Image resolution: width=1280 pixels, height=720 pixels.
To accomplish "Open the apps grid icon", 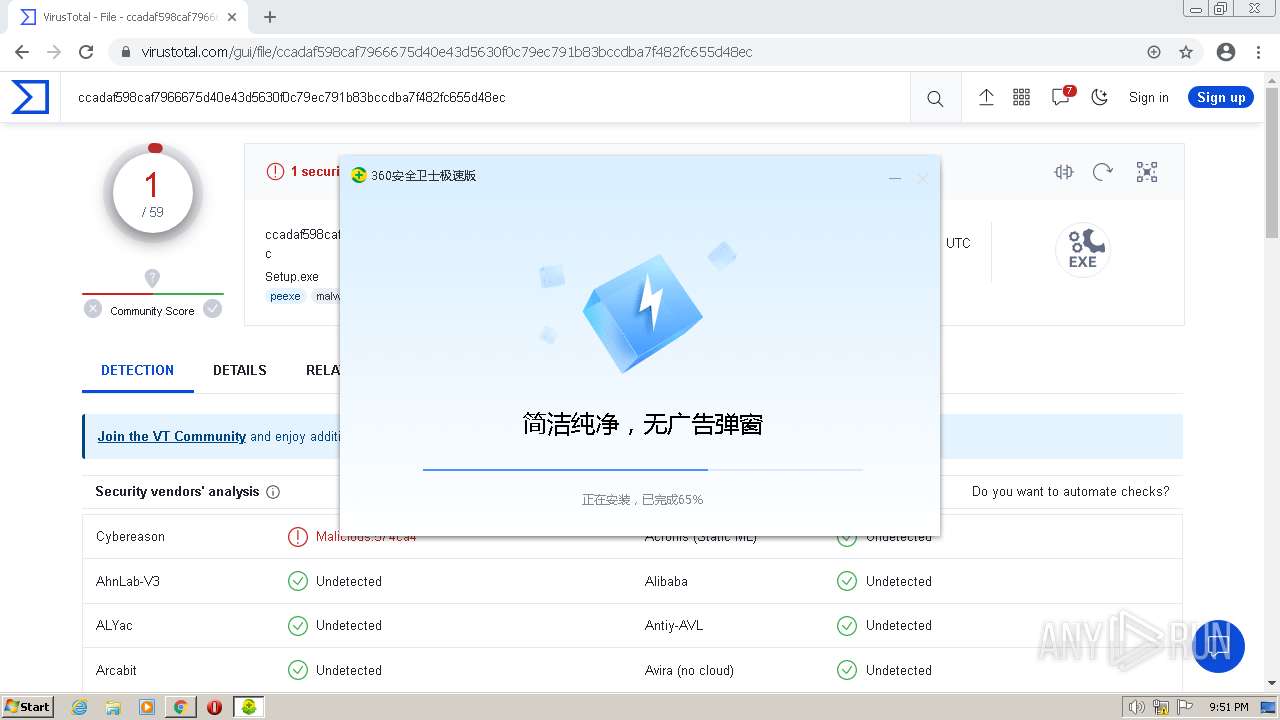I will point(1021,97).
